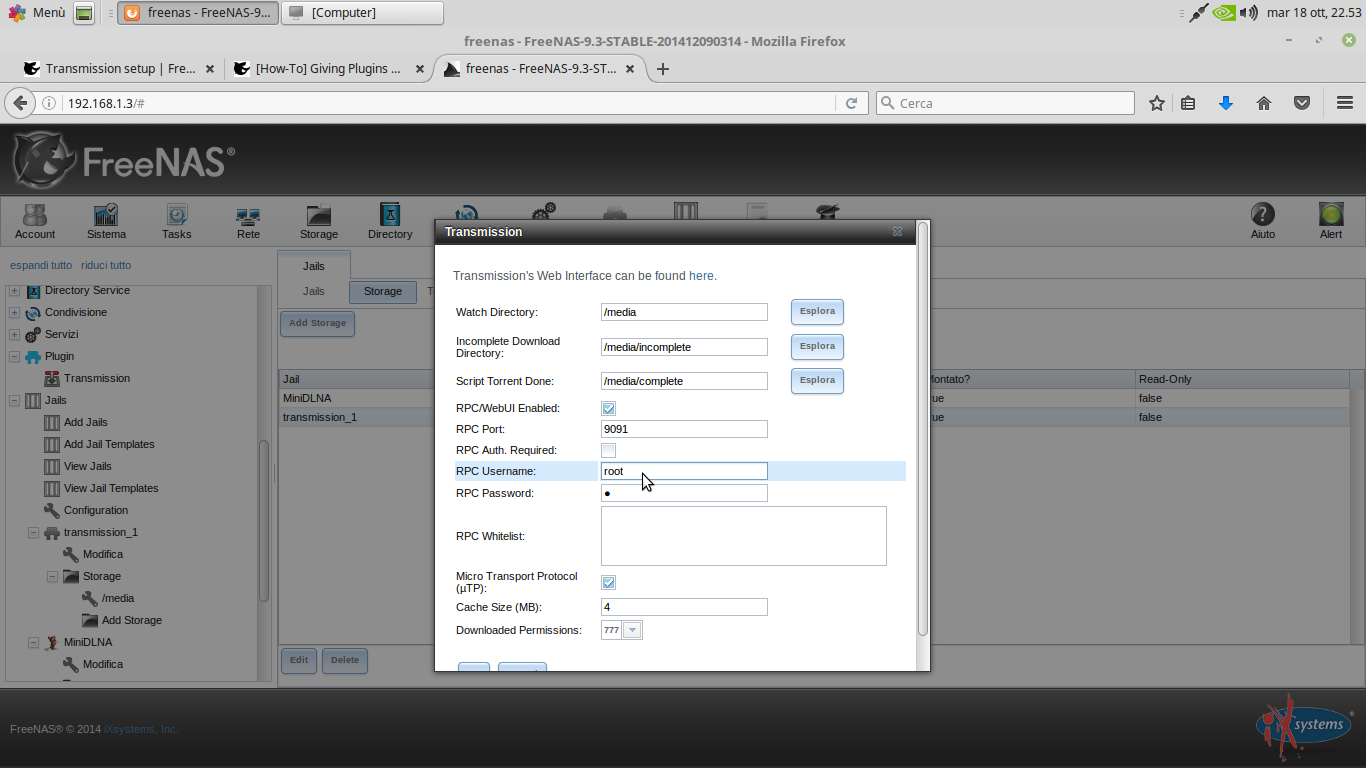1366x768 pixels.
Task: Select /media under Storage in tree
Action: coord(118,598)
